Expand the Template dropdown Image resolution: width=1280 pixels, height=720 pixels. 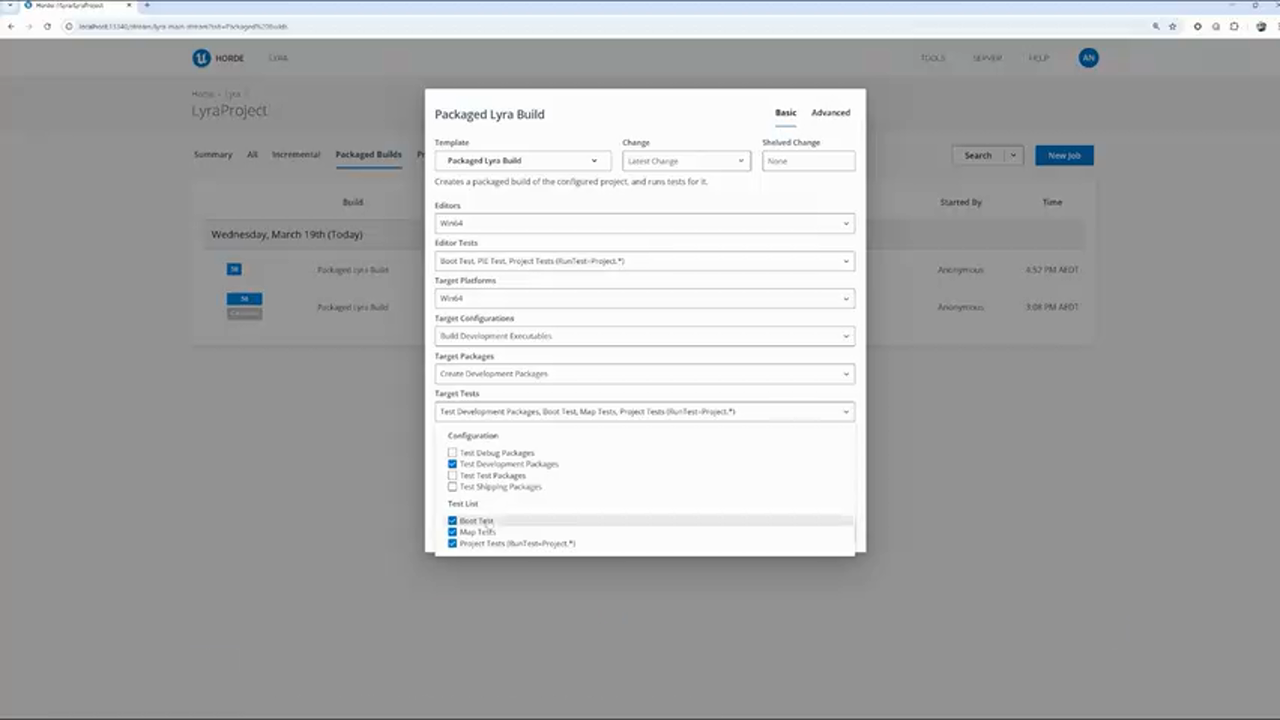[x=522, y=161]
